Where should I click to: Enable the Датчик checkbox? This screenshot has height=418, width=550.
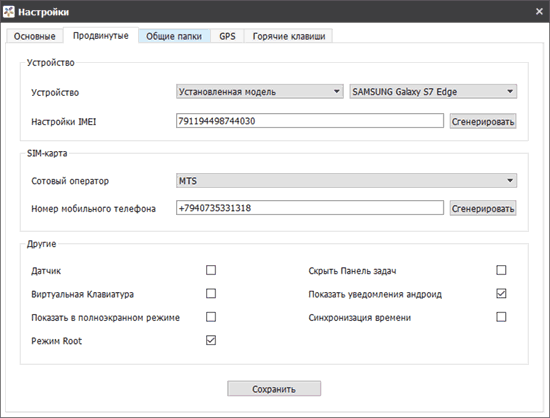click(x=211, y=270)
